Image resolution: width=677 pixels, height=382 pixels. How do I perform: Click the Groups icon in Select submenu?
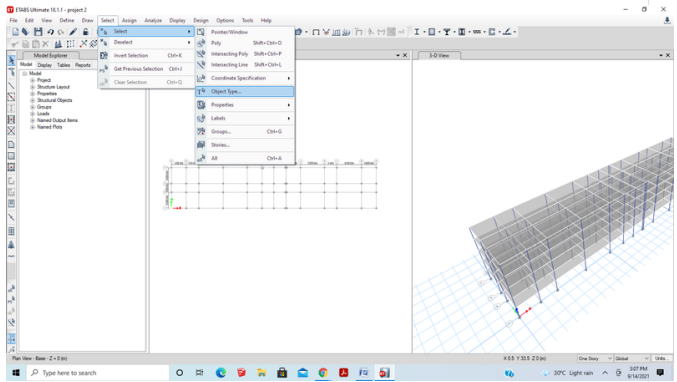click(201, 131)
